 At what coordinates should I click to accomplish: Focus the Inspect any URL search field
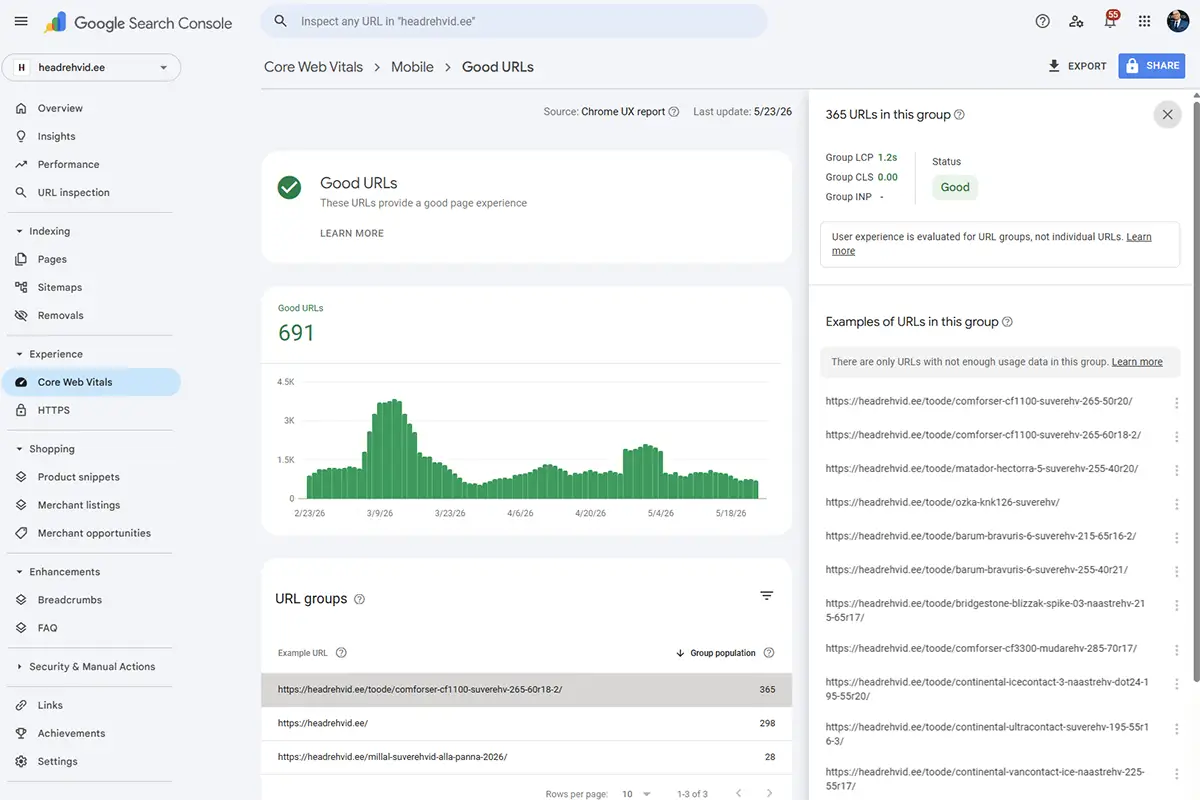click(x=514, y=21)
